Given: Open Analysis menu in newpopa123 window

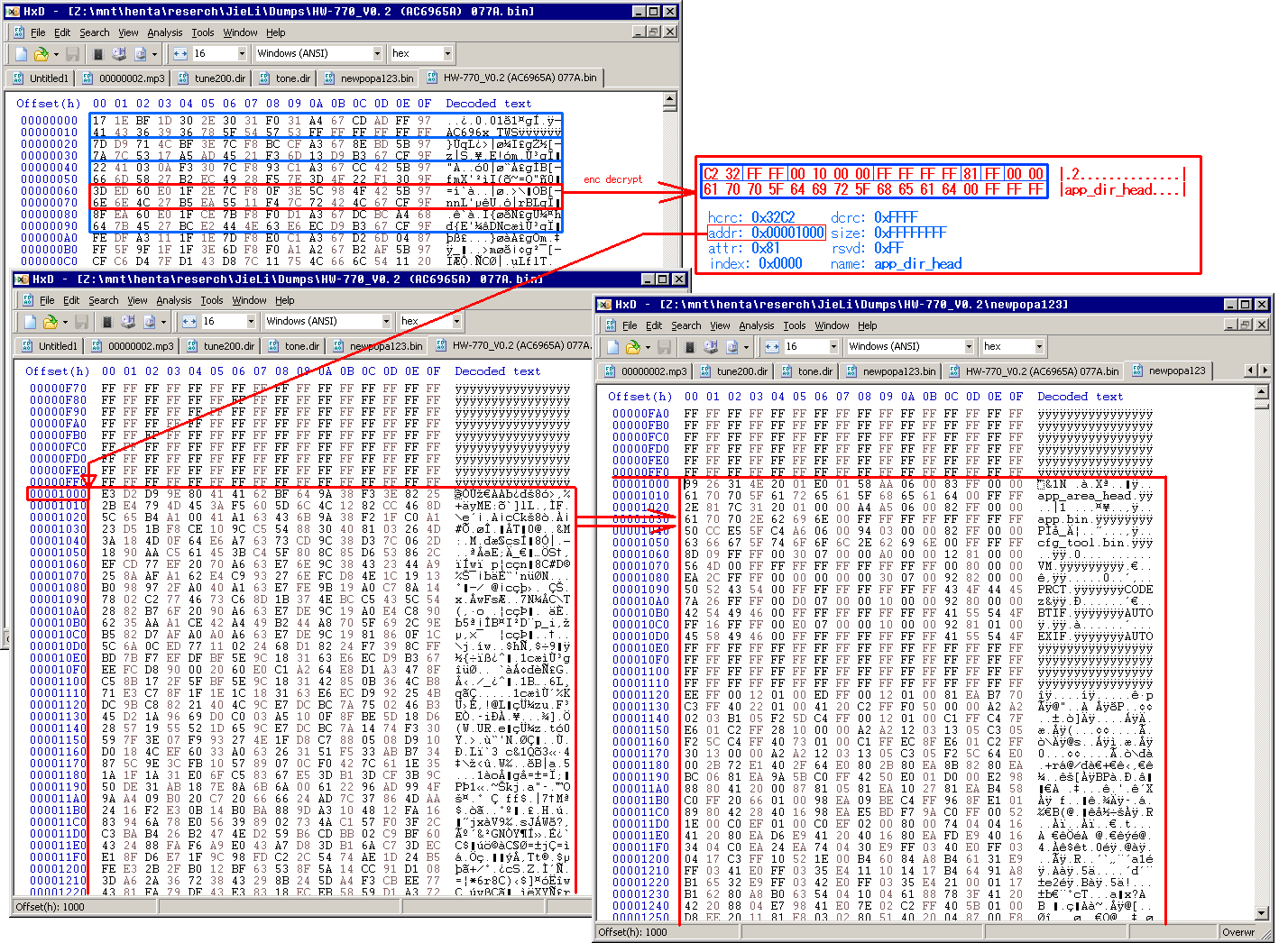Looking at the screenshot, I should pyautogui.click(x=756, y=325).
